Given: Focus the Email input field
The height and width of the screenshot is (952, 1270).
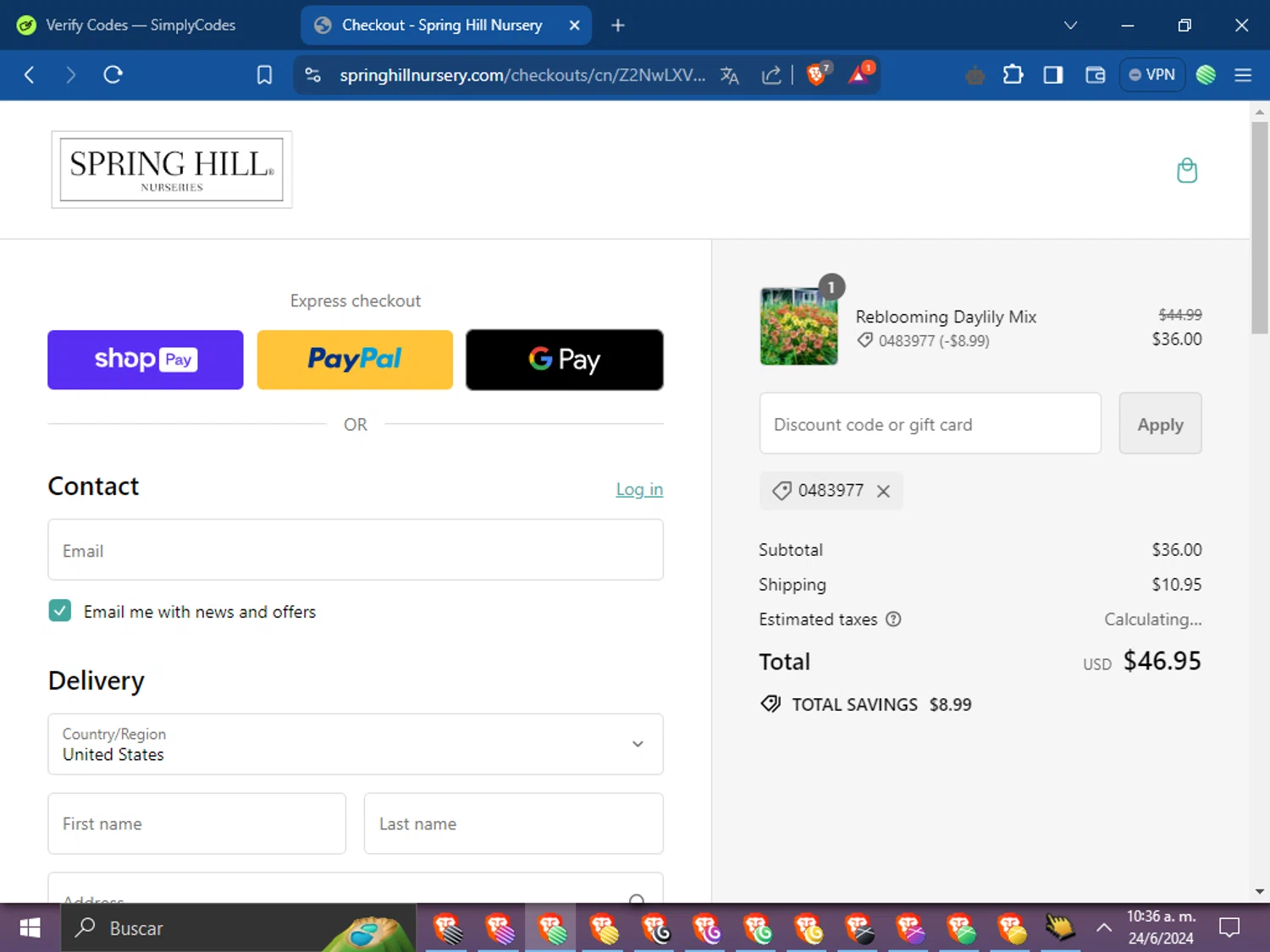Looking at the screenshot, I should tap(356, 550).
